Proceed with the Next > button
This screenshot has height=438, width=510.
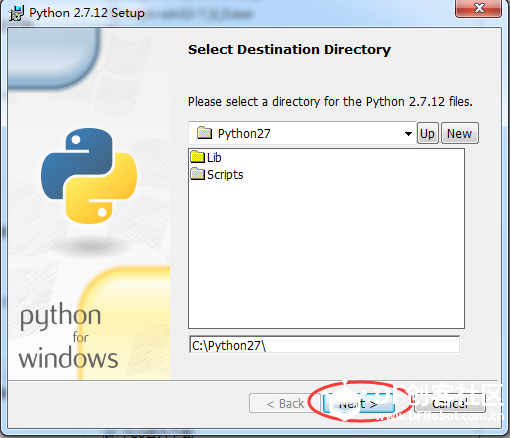pyautogui.click(x=358, y=403)
